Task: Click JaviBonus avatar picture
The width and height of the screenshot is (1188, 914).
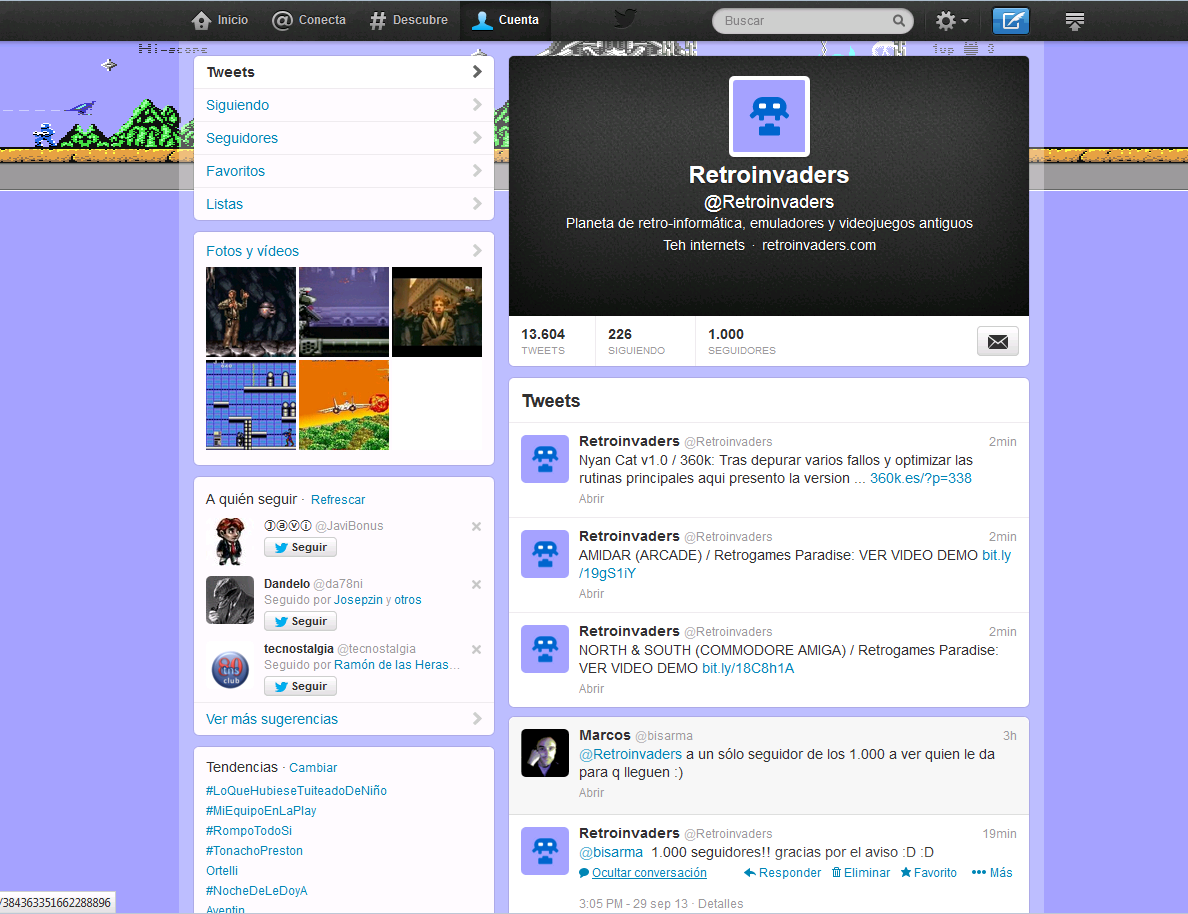Action: click(x=230, y=541)
